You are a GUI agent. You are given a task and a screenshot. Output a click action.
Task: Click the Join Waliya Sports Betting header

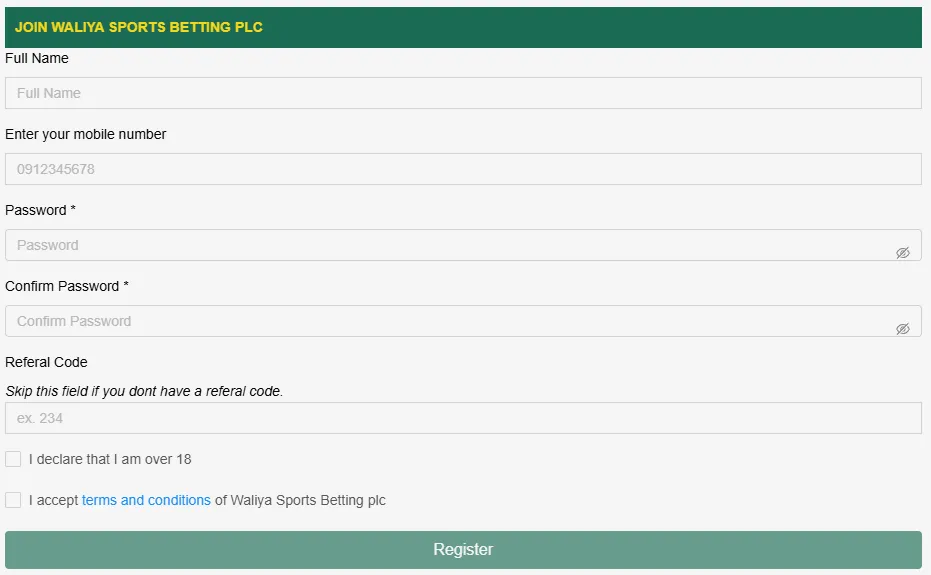point(139,27)
